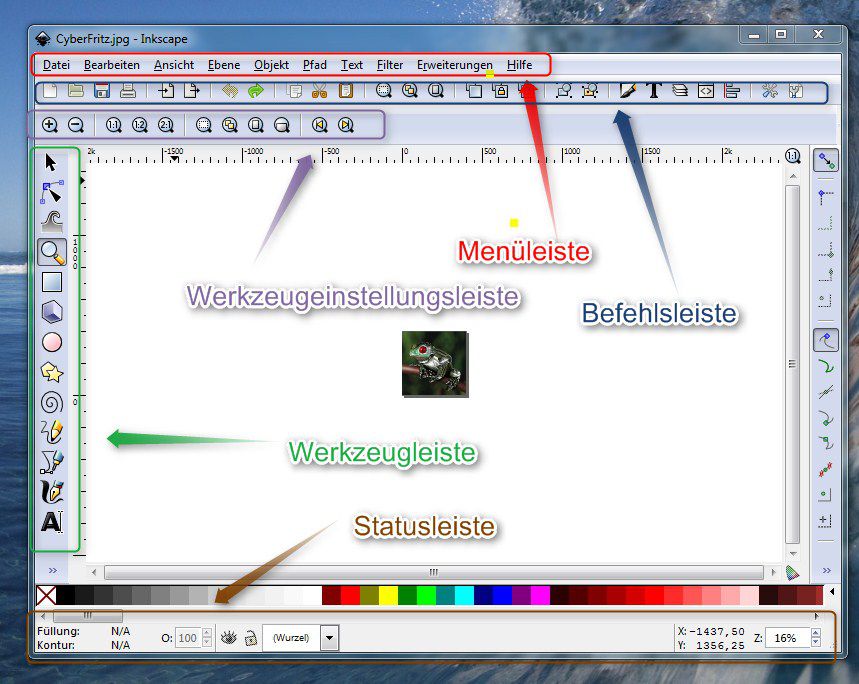Open the Erweiterungen menu
This screenshot has height=684, width=859.
coord(454,65)
